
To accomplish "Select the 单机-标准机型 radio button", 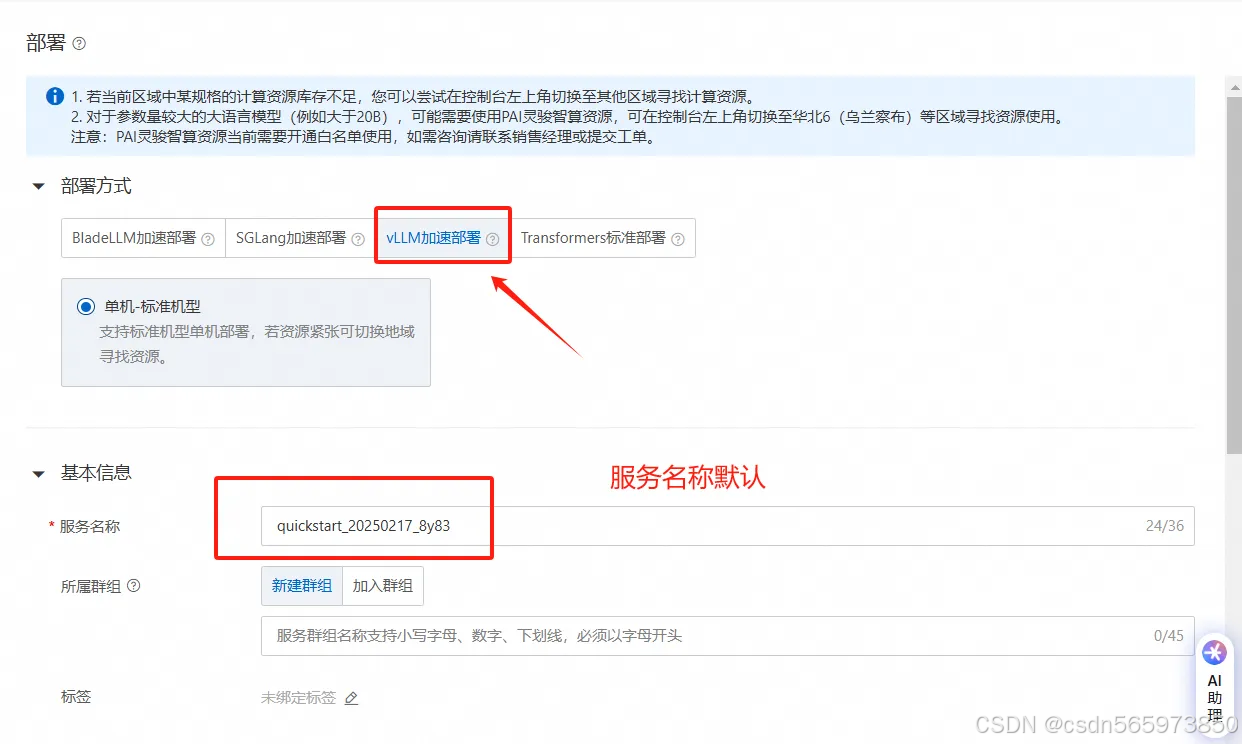I will (86, 306).
